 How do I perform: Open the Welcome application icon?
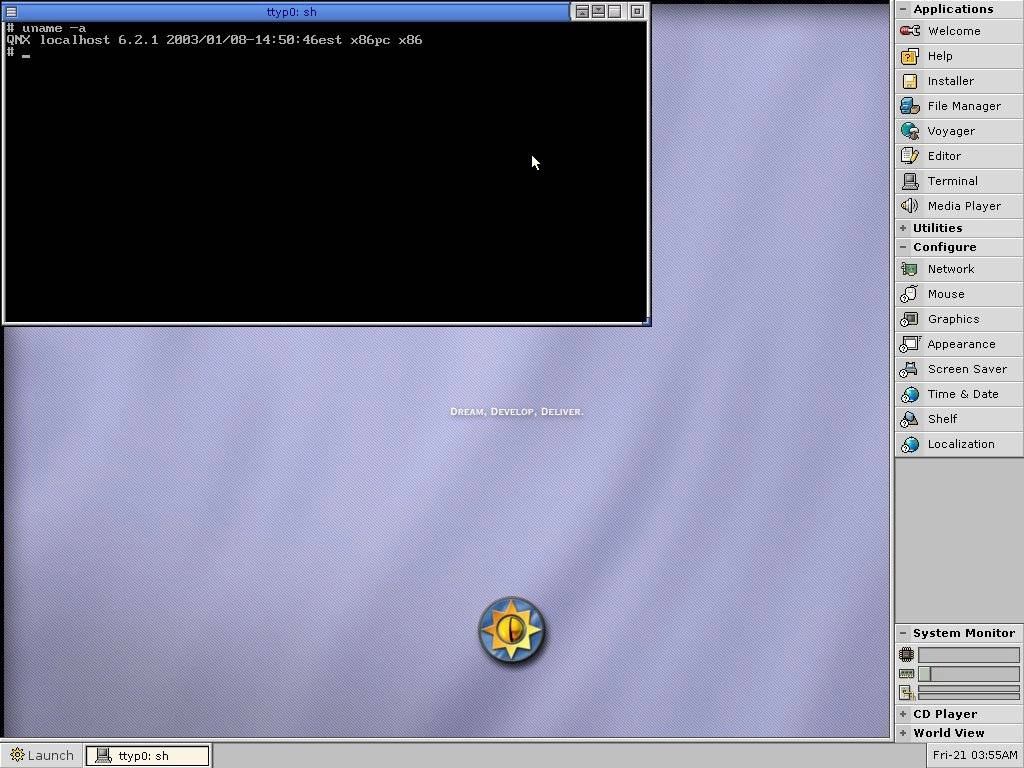tap(910, 31)
